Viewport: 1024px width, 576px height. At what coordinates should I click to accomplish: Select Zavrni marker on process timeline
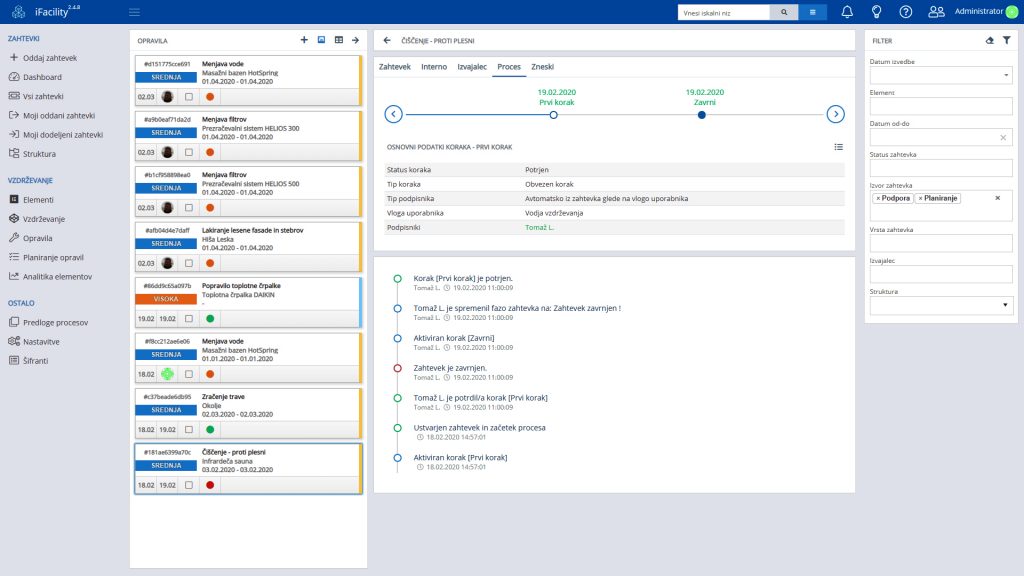[x=701, y=115]
